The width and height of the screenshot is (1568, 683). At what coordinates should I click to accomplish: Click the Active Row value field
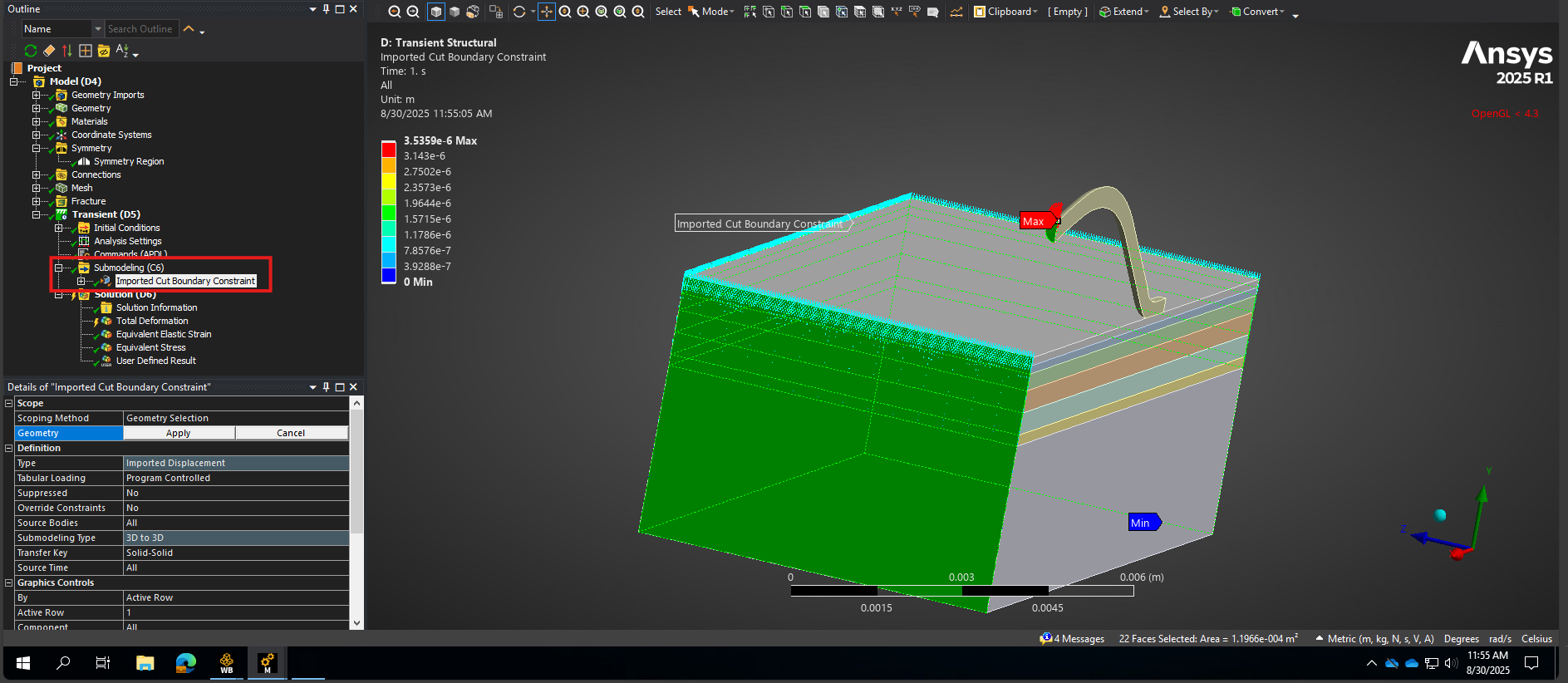tap(236, 612)
